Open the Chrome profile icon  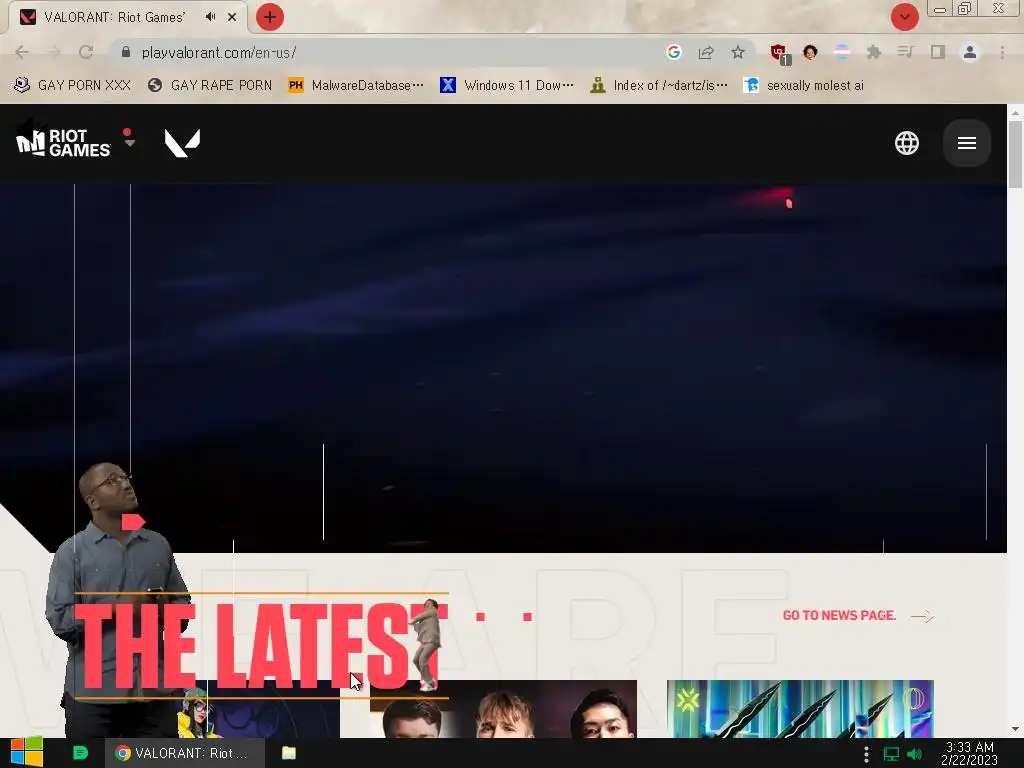(970, 52)
